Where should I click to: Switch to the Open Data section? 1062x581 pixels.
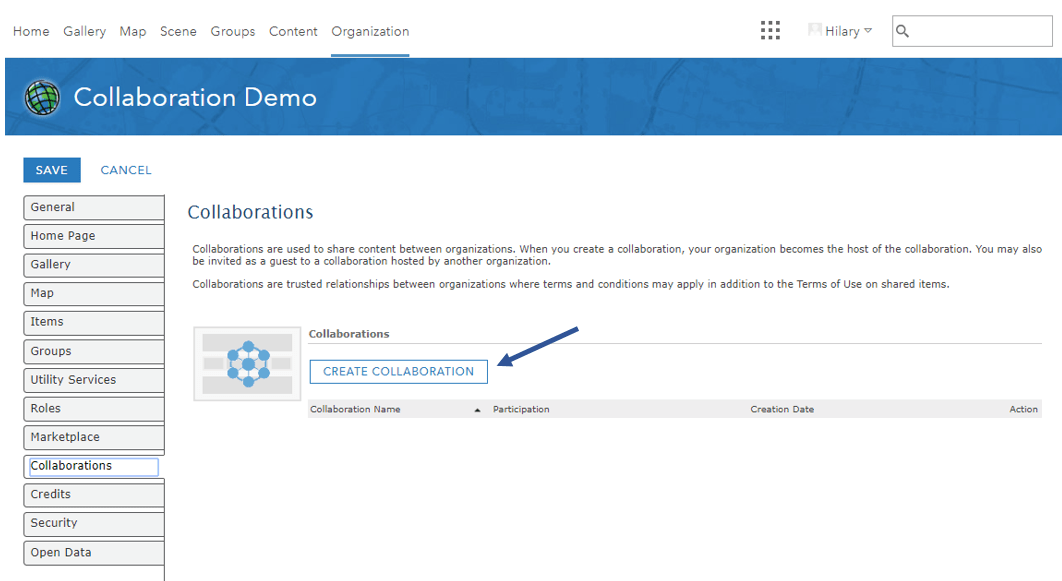pos(93,552)
